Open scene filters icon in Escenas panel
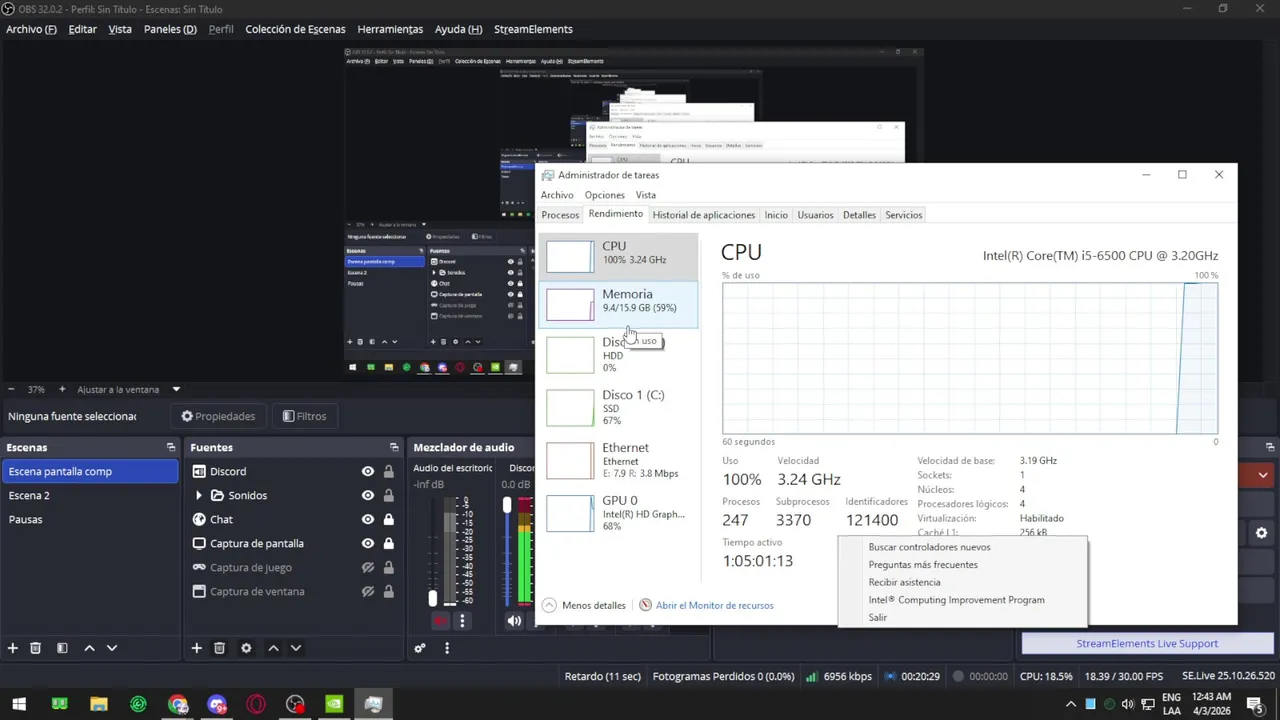The width and height of the screenshot is (1280, 720). coord(62,648)
